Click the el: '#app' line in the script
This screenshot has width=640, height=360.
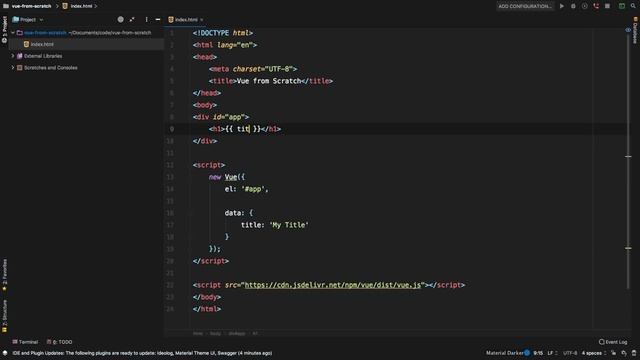click(x=247, y=189)
